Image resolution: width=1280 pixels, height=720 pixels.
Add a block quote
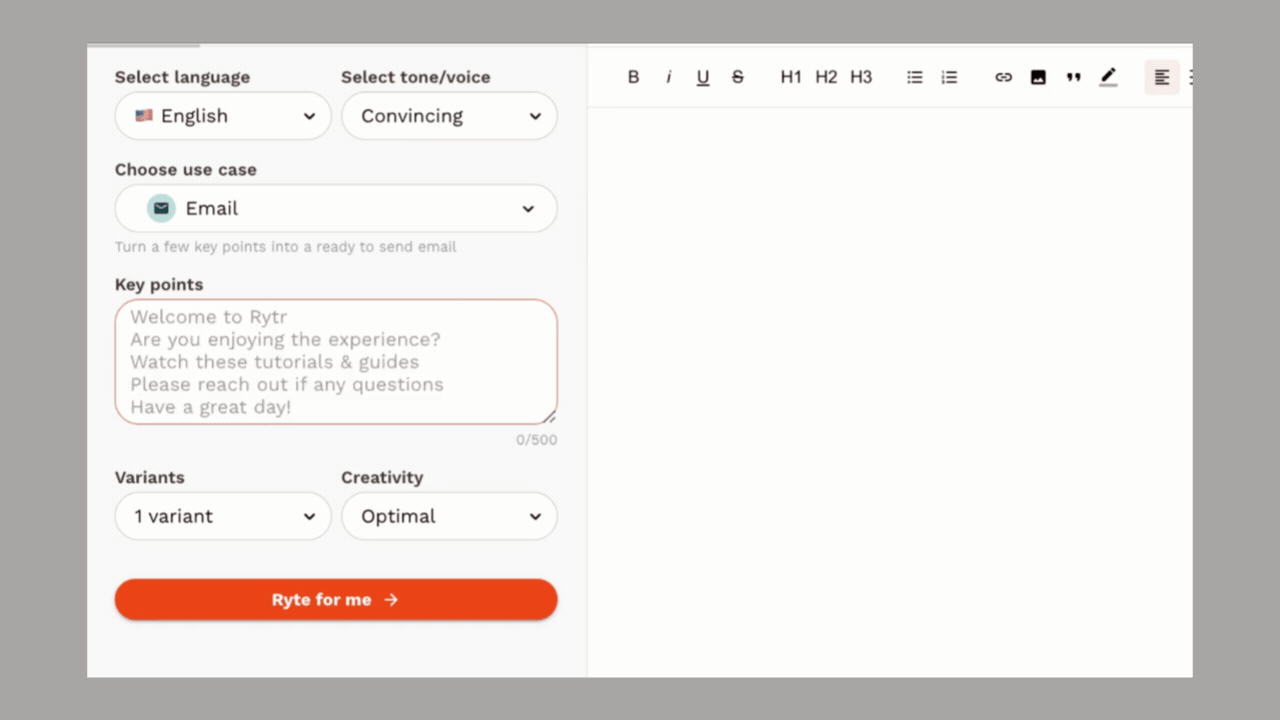[1073, 77]
